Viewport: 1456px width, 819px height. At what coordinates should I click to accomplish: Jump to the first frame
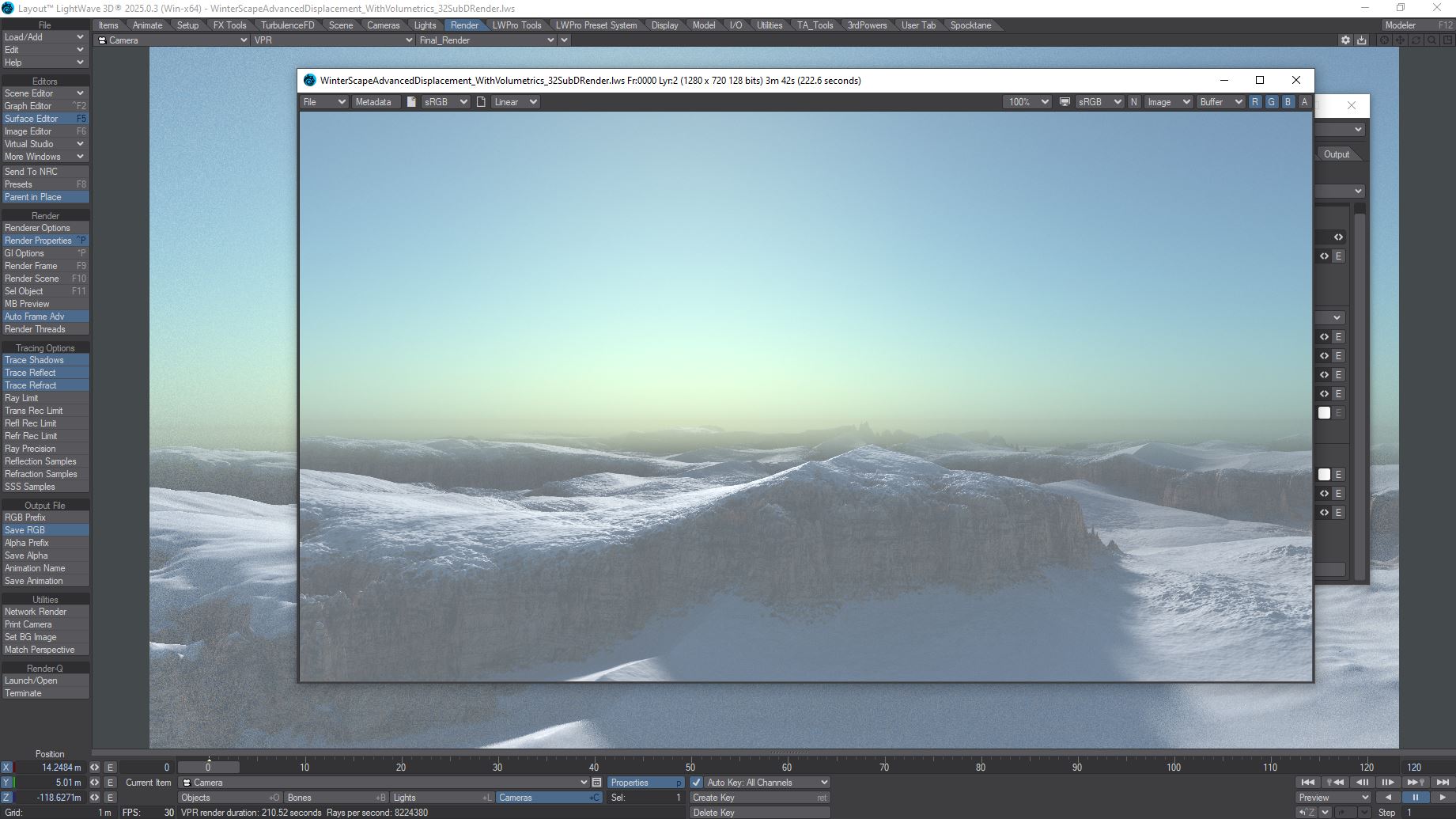click(x=1307, y=783)
